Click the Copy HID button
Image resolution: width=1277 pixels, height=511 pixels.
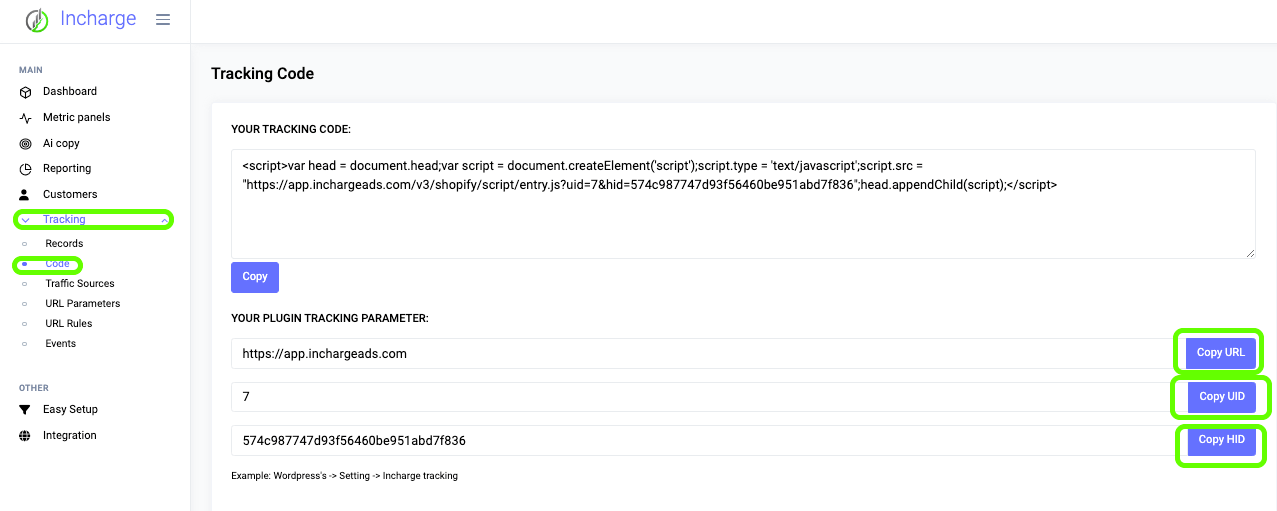click(x=1222, y=440)
